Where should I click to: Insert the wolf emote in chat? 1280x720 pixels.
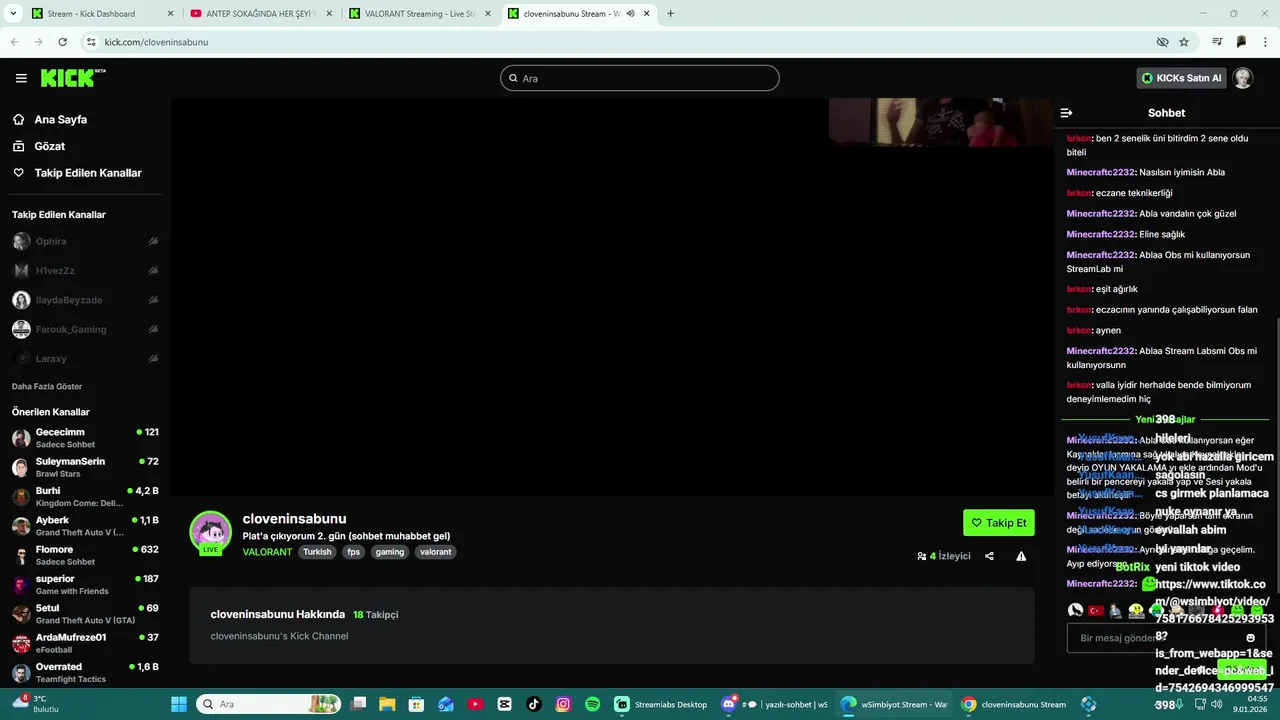[1075, 610]
